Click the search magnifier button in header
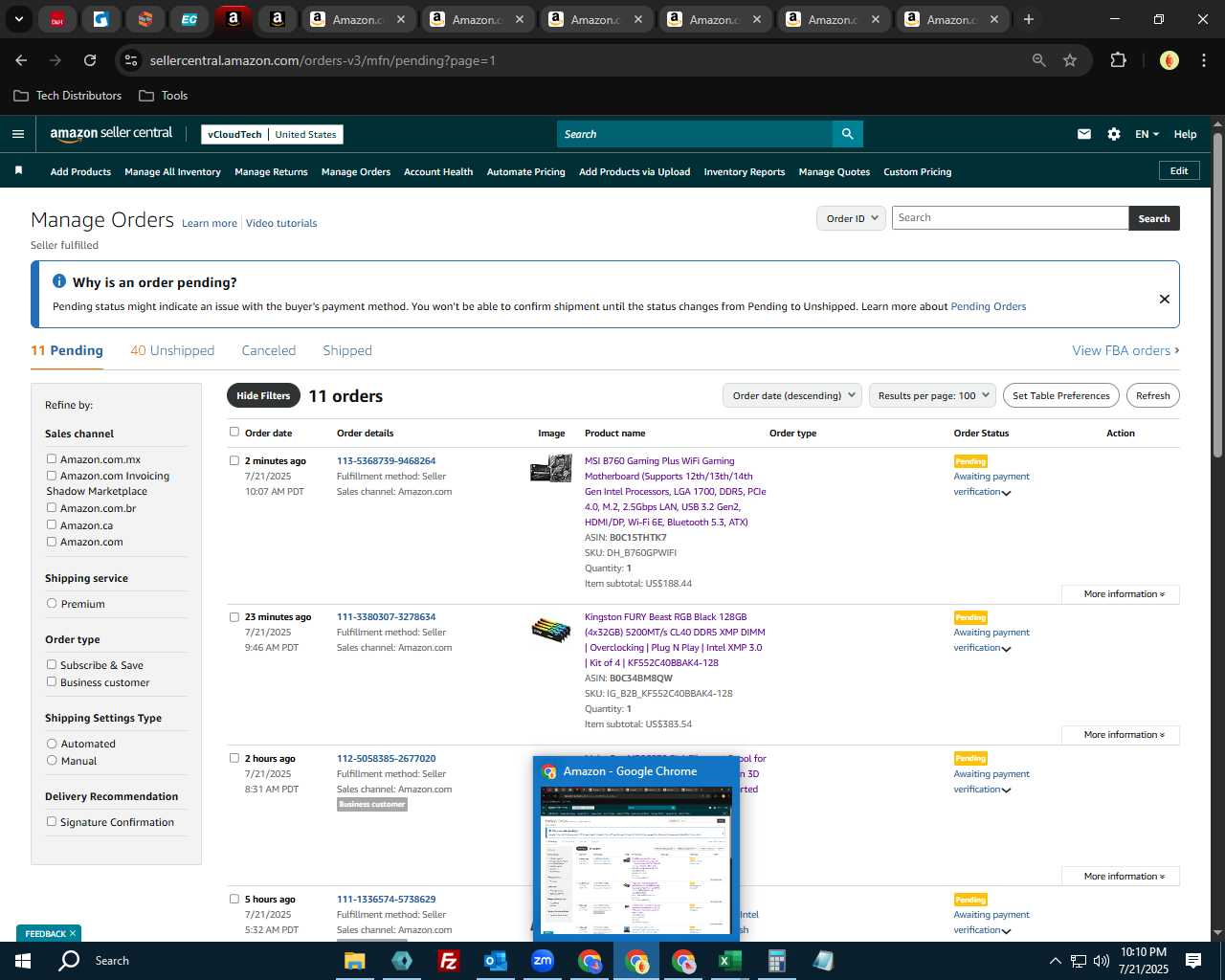This screenshot has height=980, width=1225. 847,134
